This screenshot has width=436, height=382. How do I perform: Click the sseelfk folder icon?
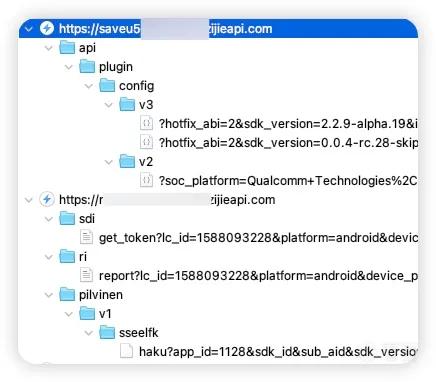[107, 332]
